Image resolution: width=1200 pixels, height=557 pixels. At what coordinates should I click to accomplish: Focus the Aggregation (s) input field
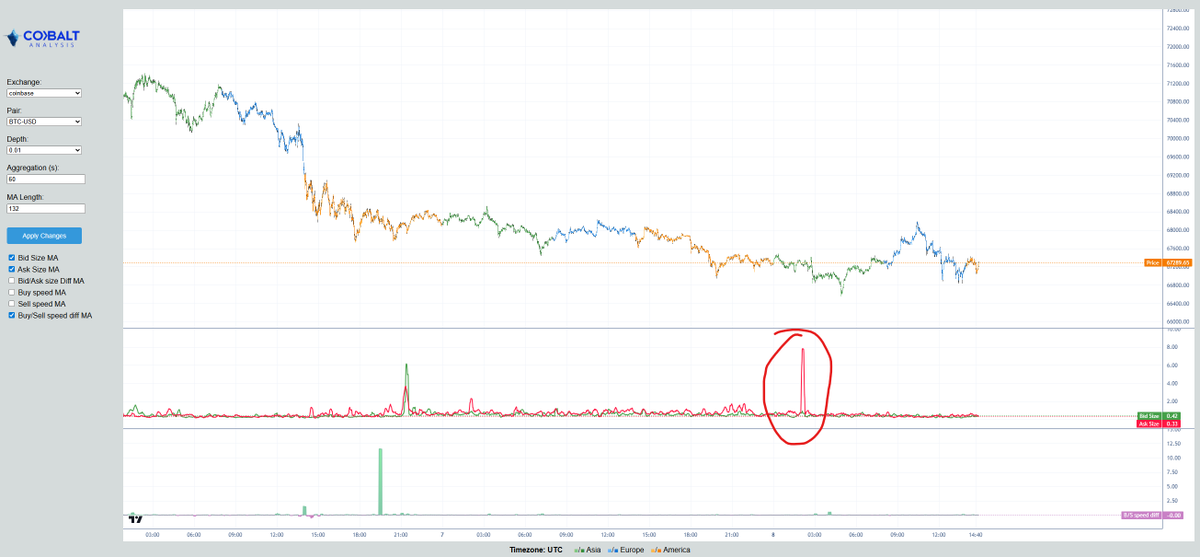[x=46, y=179]
